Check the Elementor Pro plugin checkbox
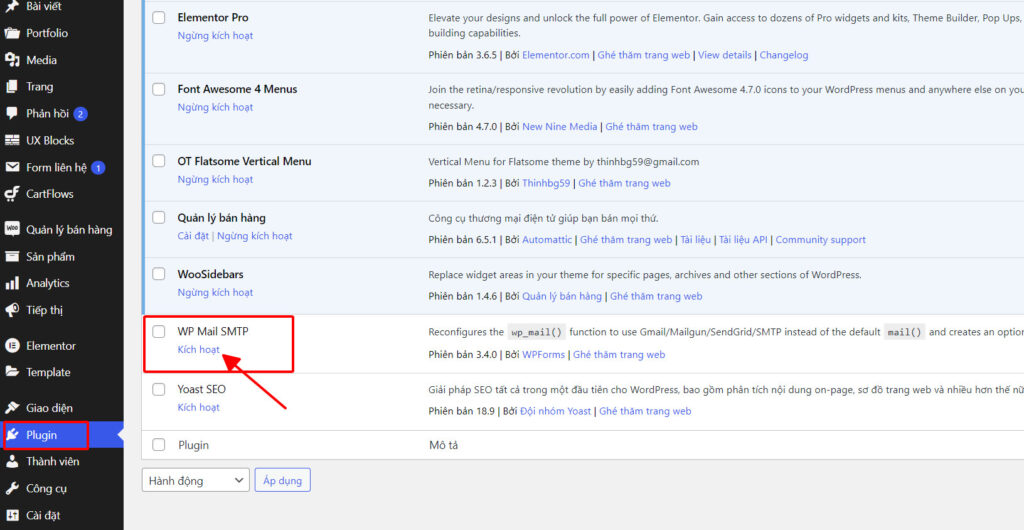The image size is (1024, 530). 159,18
